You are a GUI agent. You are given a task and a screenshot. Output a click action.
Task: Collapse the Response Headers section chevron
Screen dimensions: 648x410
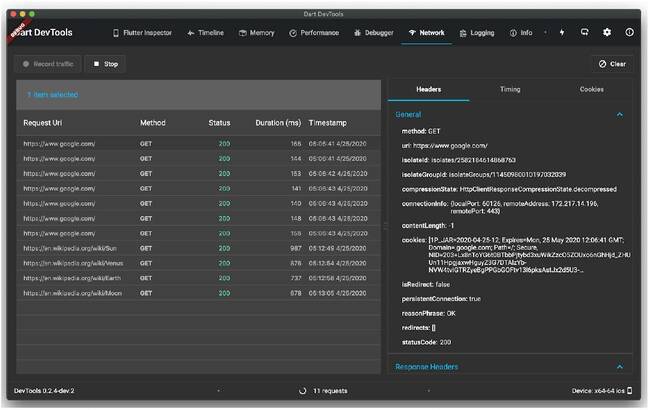click(x=619, y=367)
